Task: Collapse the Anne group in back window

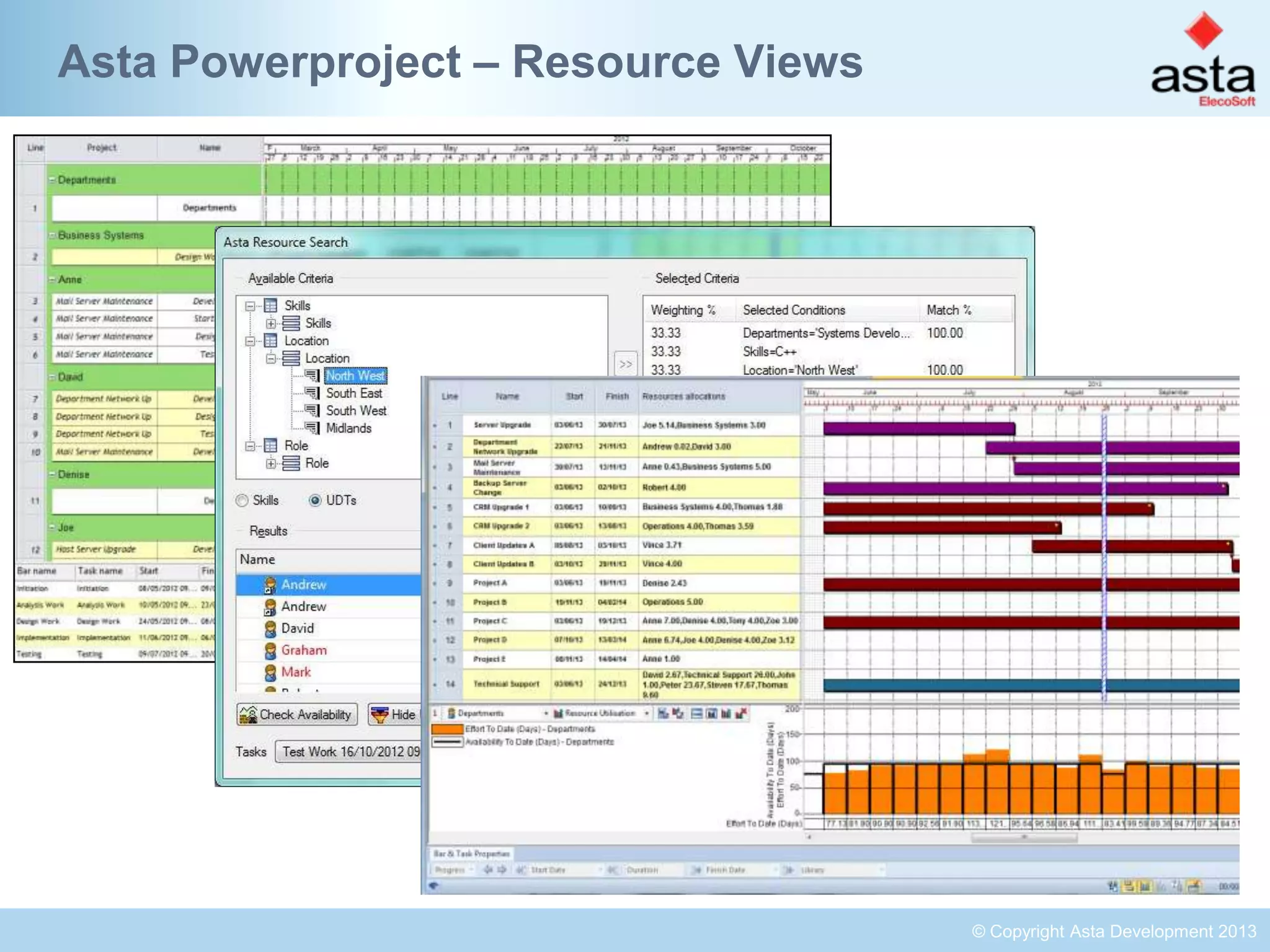Action: [53, 280]
